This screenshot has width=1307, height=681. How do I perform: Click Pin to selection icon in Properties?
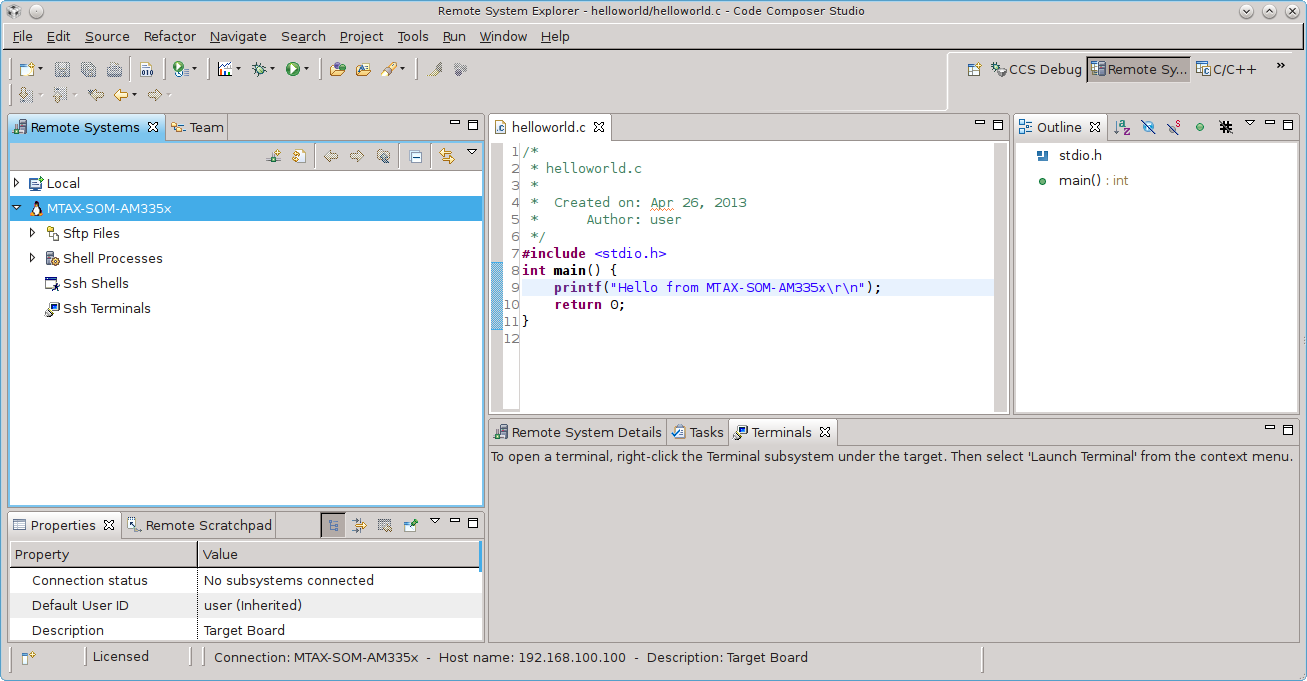pos(410,525)
